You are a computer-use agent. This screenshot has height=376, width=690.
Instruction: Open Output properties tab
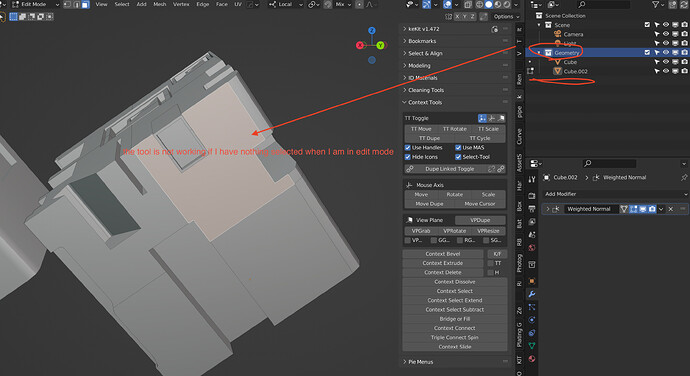[532, 209]
